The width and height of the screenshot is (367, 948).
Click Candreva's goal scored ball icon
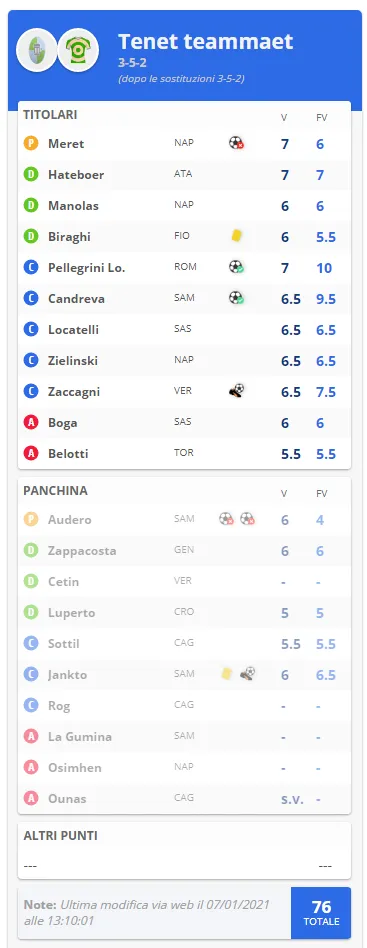(236, 297)
